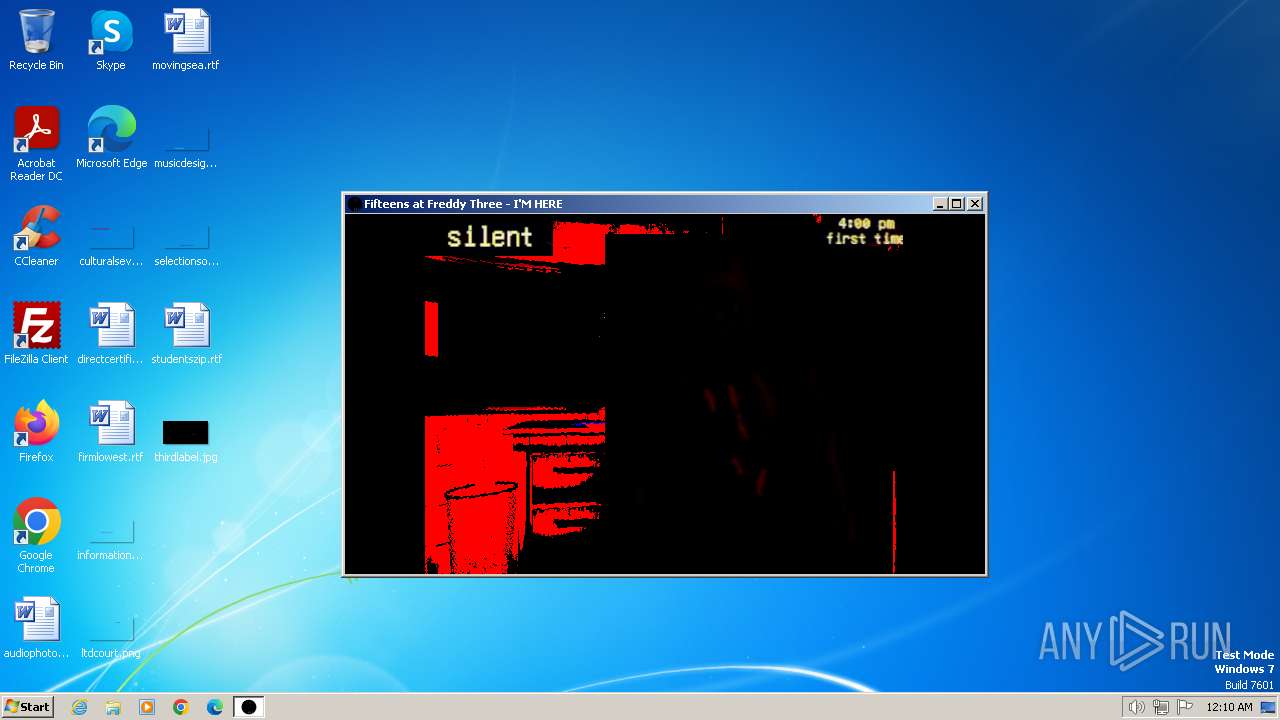Open File Explorer from taskbar
The image size is (1280, 720).
click(x=113, y=707)
